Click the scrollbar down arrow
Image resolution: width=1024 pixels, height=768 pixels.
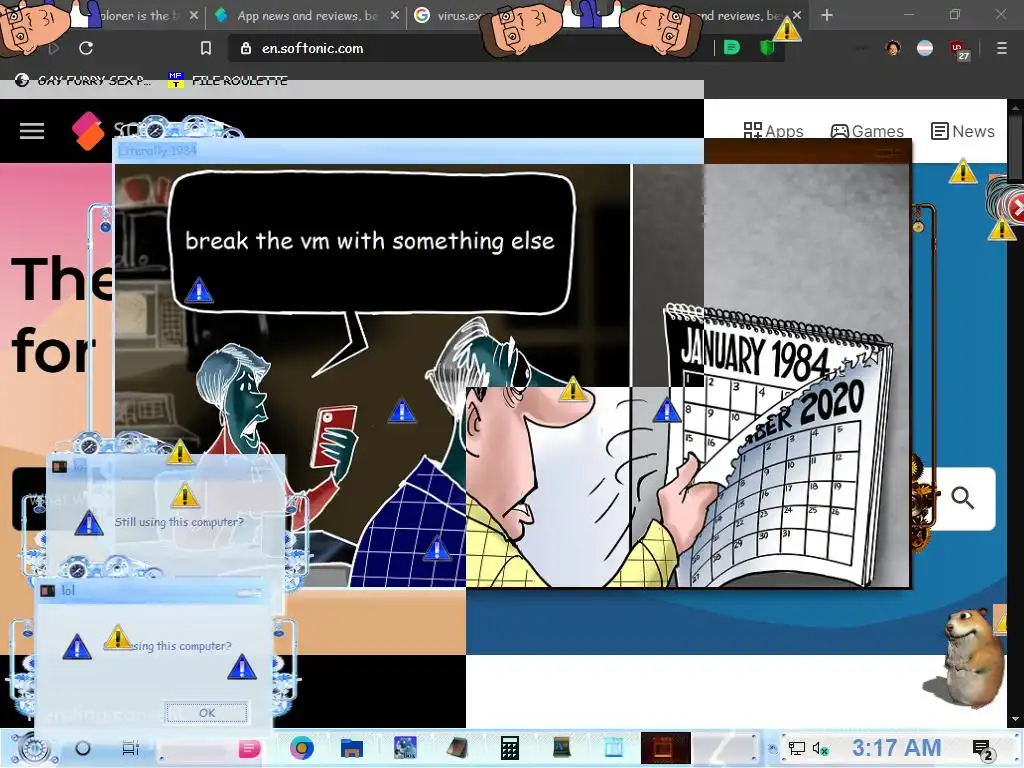[1016, 720]
